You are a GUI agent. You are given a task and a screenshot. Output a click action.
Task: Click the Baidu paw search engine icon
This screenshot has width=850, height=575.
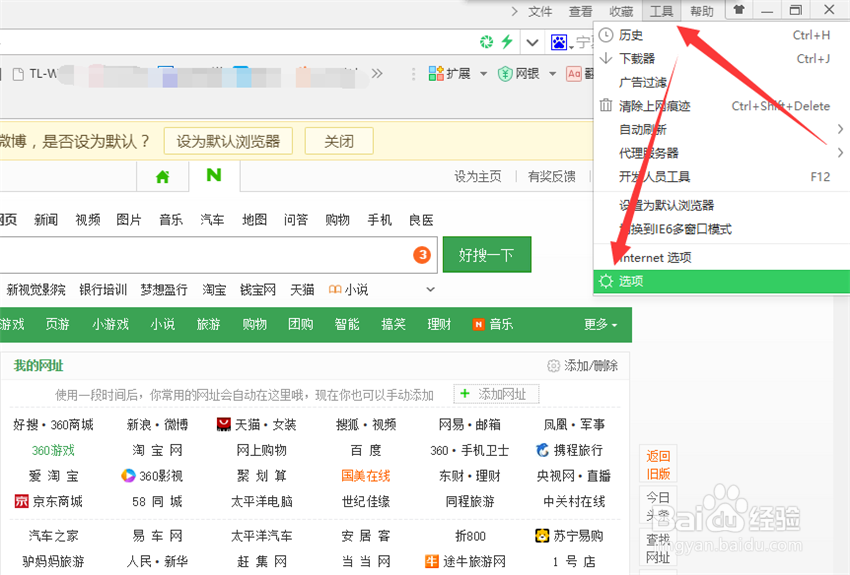click(559, 42)
